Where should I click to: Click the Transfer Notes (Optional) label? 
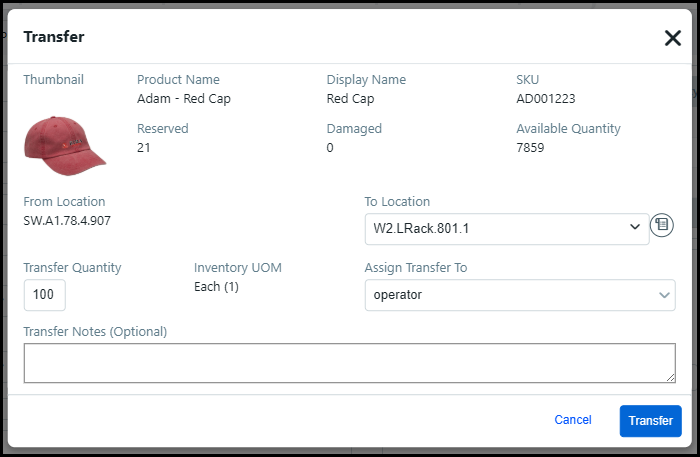(x=95, y=331)
